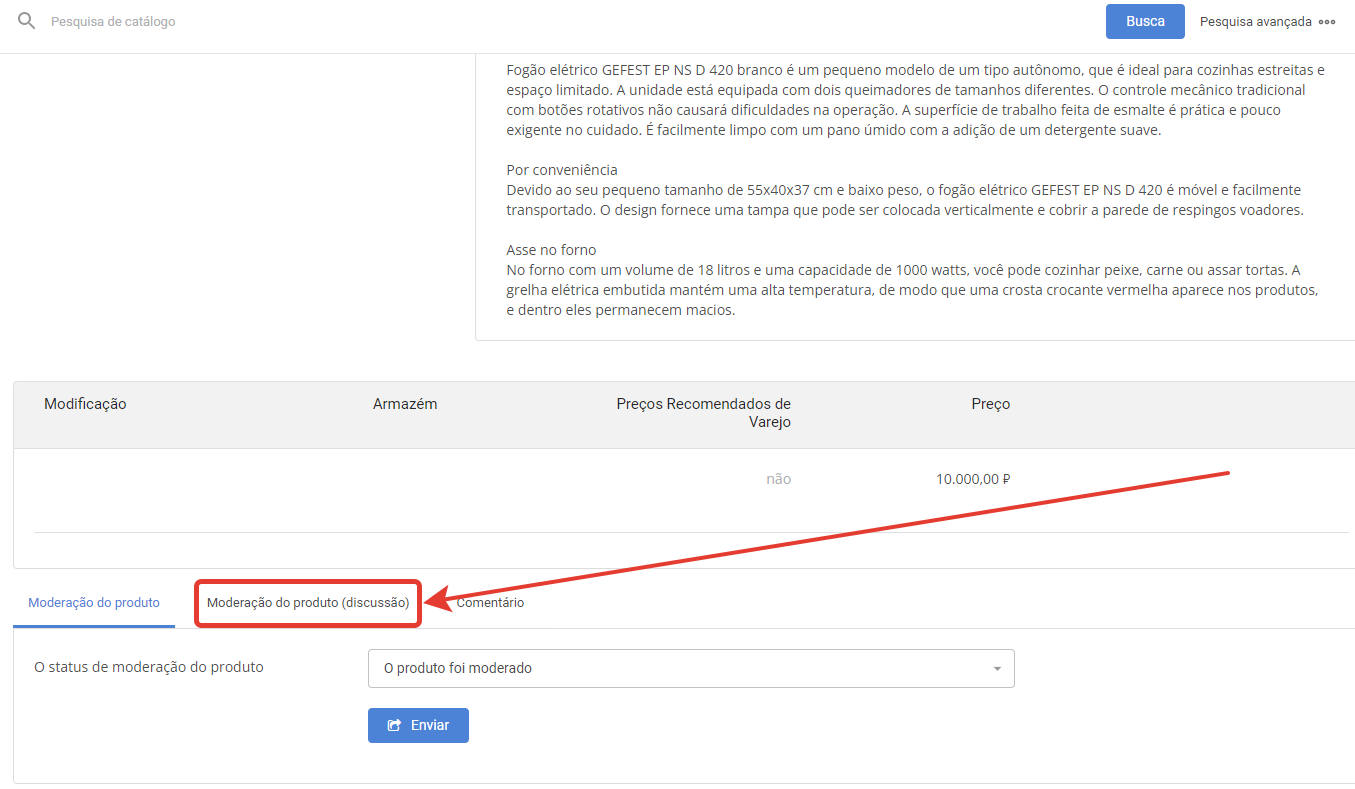Switch to Moderação do produto tab
The width and height of the screenshot is (1355, 789).
94,603
